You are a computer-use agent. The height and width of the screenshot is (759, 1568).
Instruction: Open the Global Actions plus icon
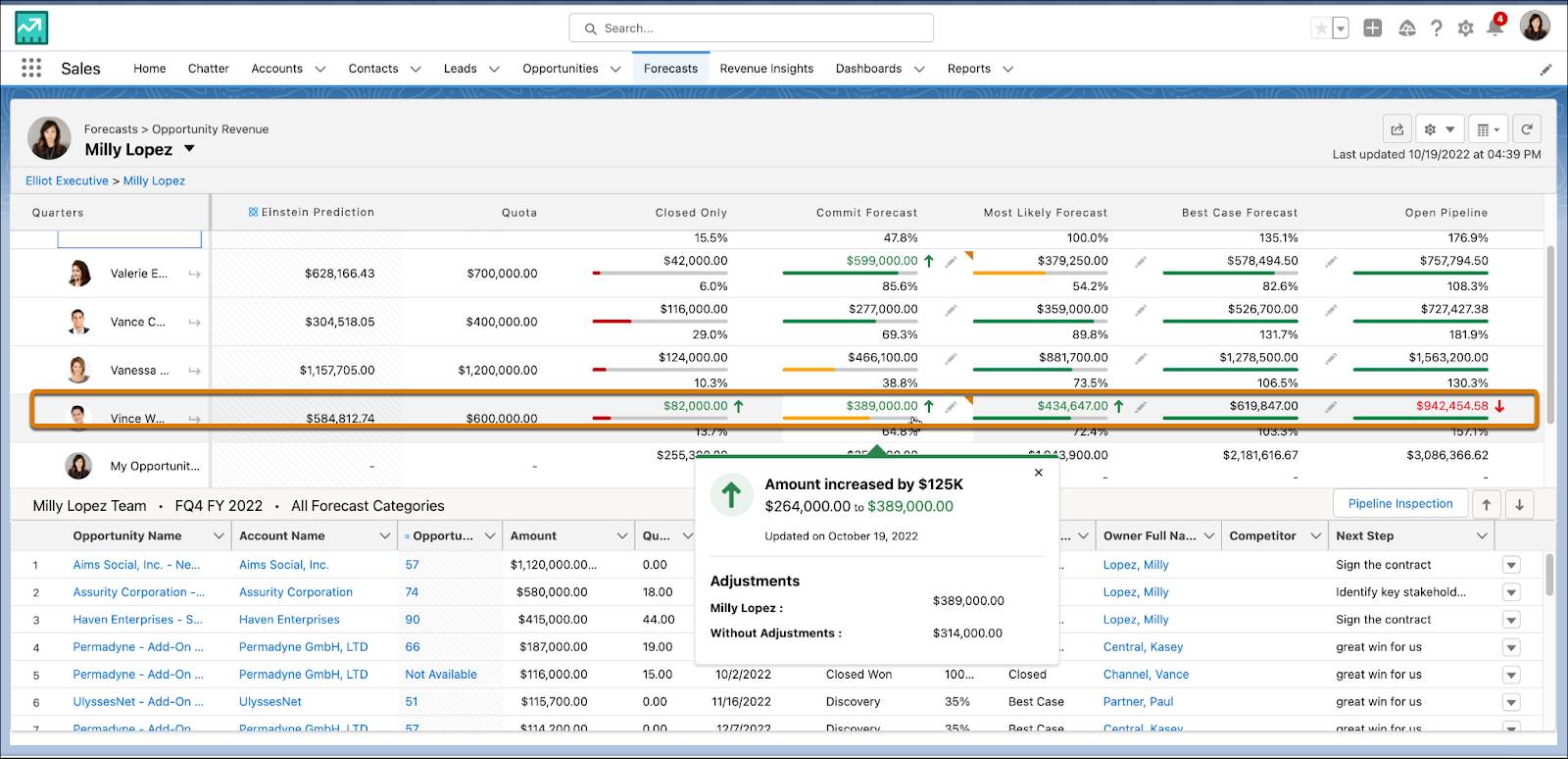[1373, 28]
